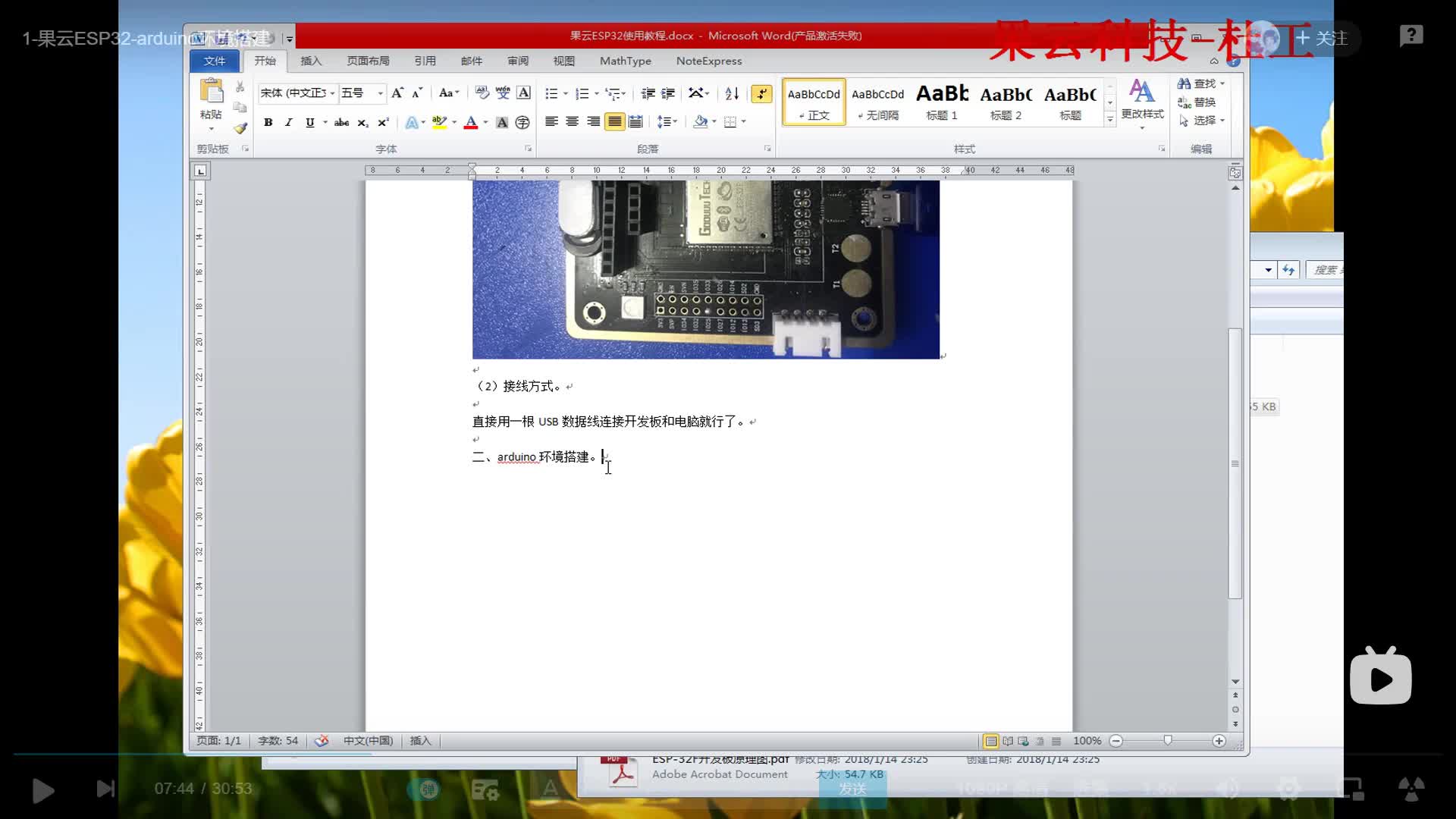Open the Select (选择) dropdown
The height and width of the screenshot is (819, 1456).
coord(1201,121)
